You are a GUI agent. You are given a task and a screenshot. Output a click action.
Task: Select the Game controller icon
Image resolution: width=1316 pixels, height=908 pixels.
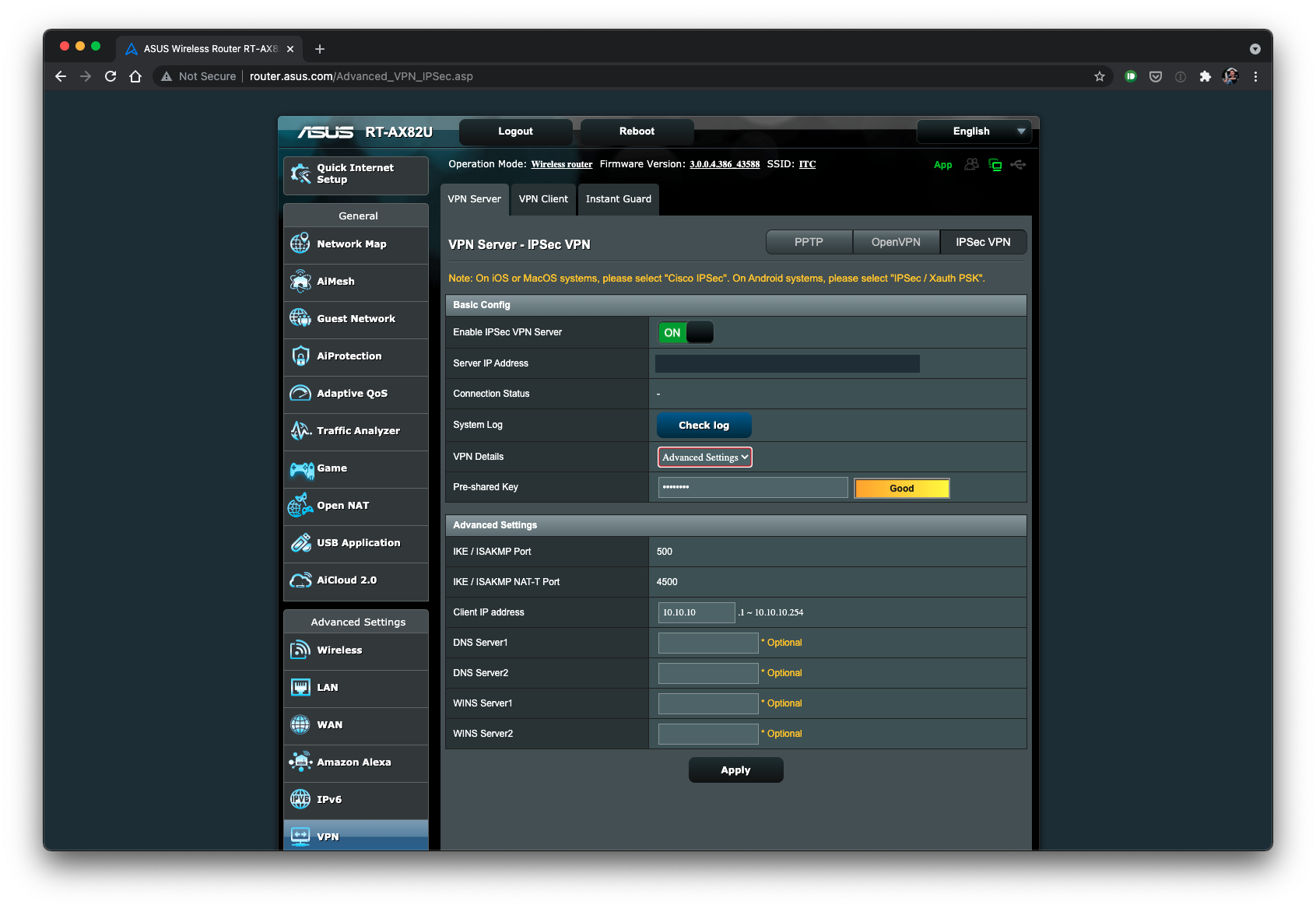click(301, 468)
